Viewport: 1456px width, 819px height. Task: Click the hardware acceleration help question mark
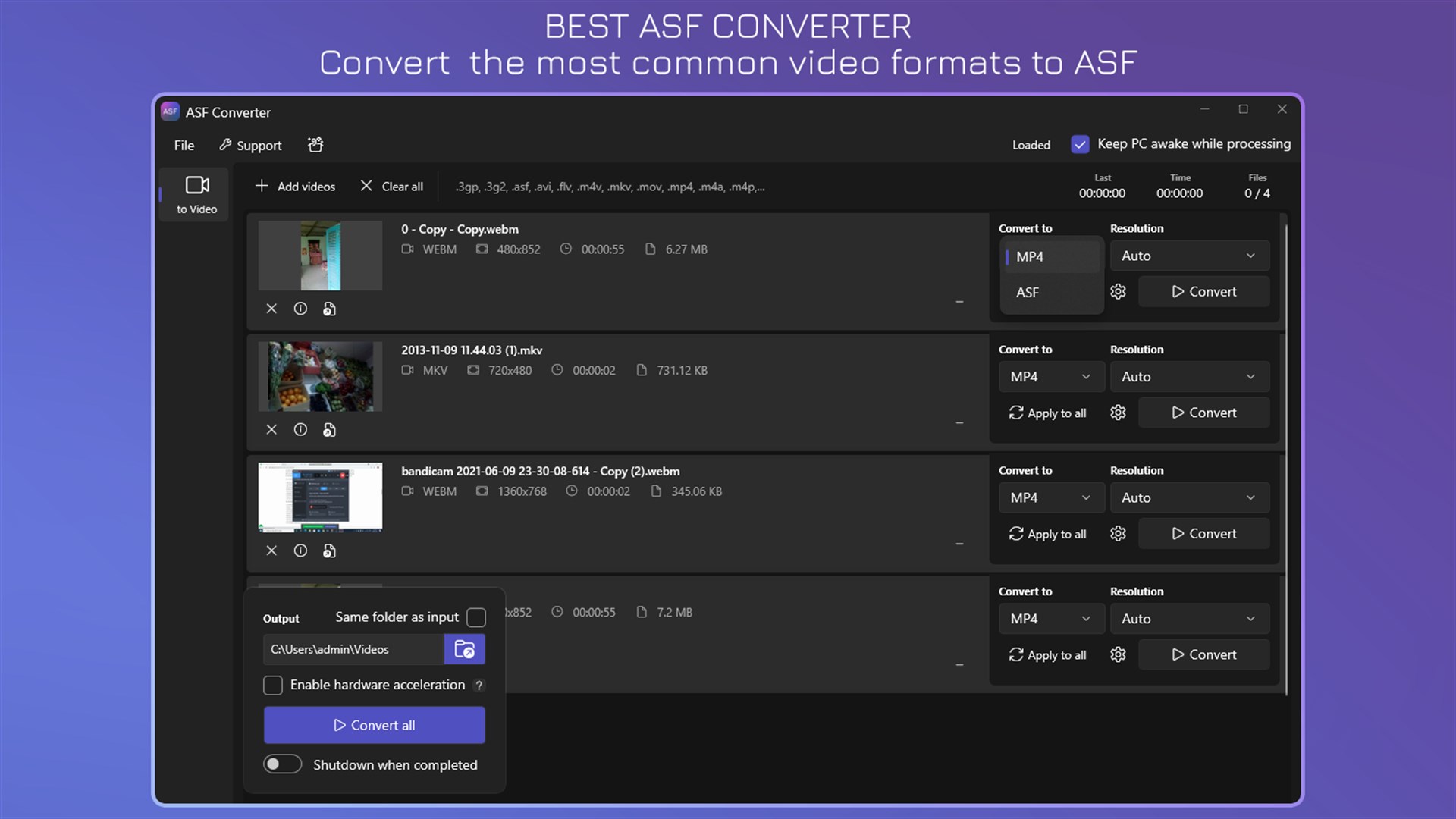coord(479,686)
